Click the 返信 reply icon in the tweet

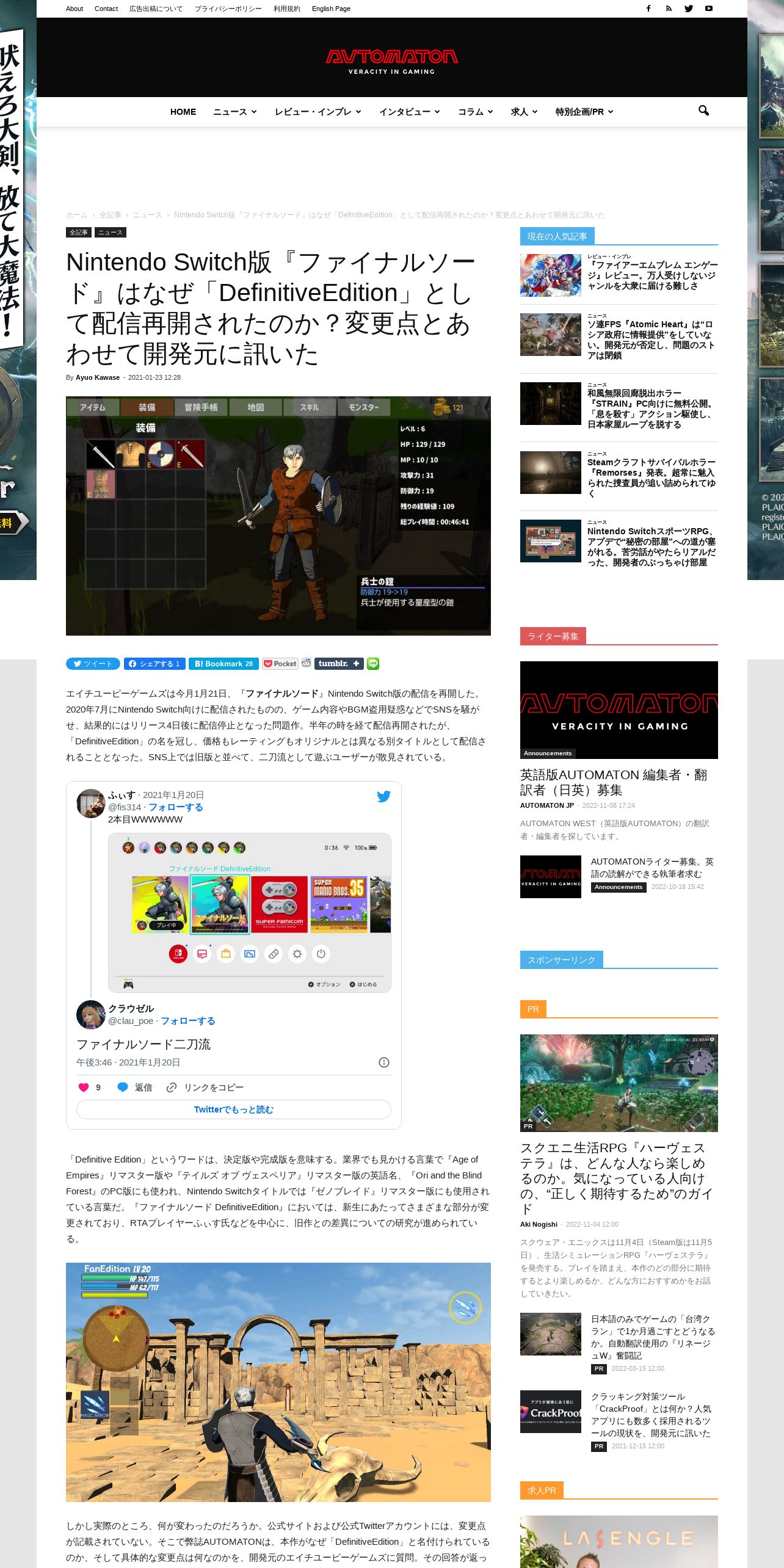click(123, 1087)
